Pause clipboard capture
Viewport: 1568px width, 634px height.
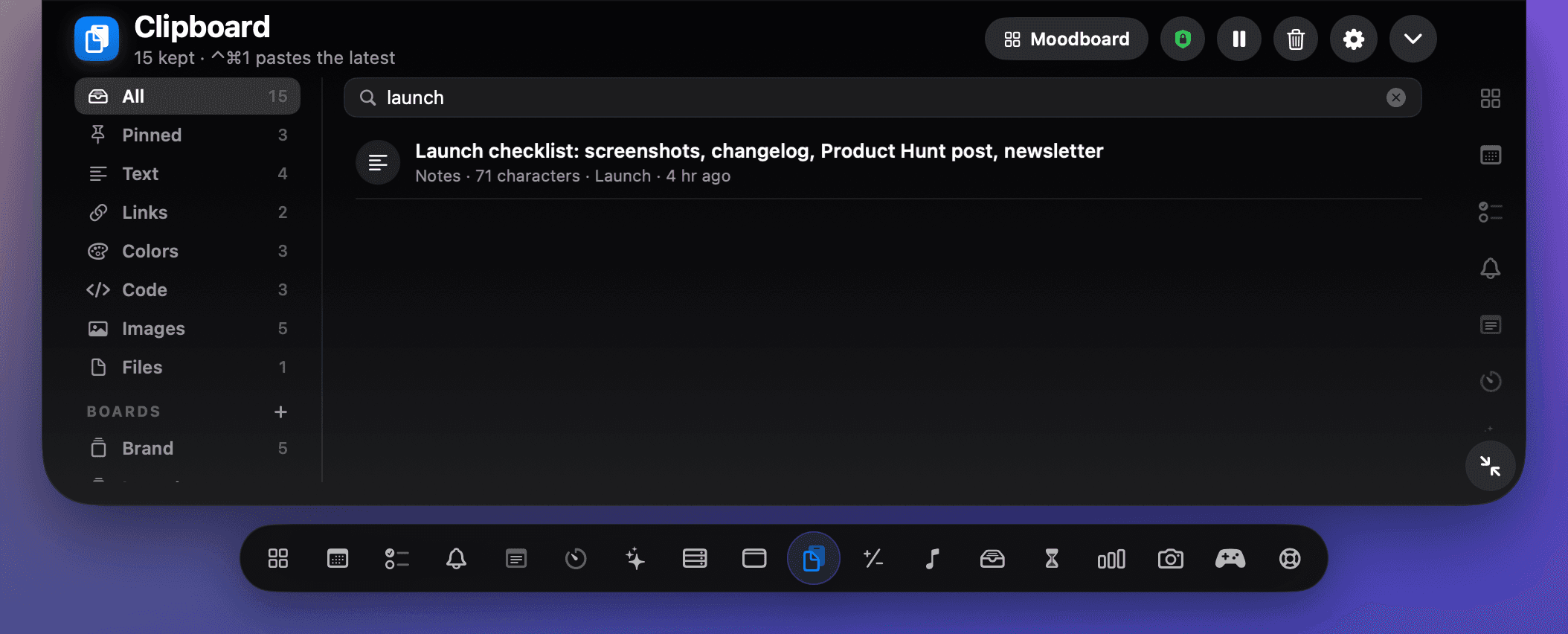coord(1239,39)
